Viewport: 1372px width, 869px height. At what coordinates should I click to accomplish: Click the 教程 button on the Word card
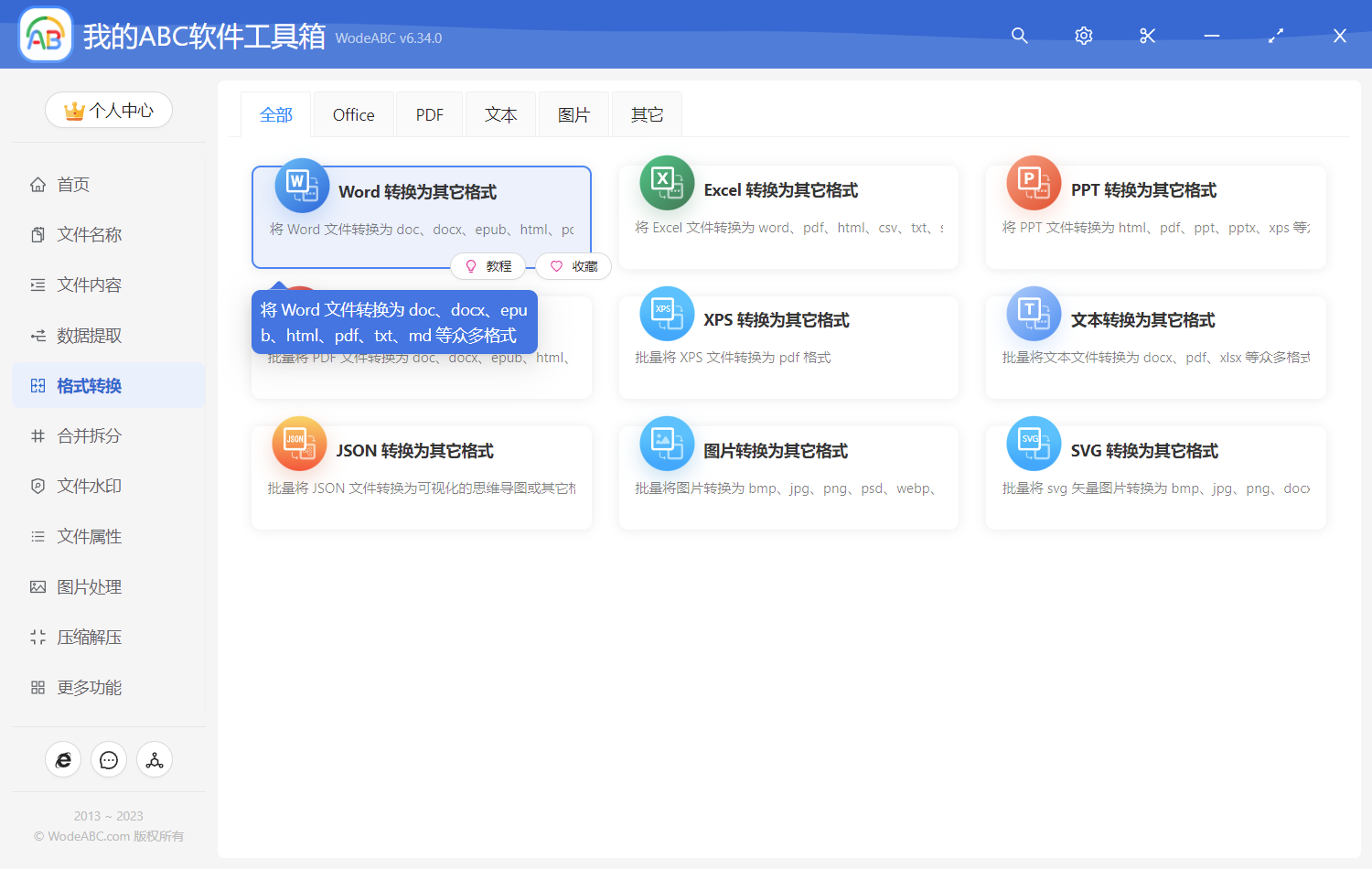point(488,265)
